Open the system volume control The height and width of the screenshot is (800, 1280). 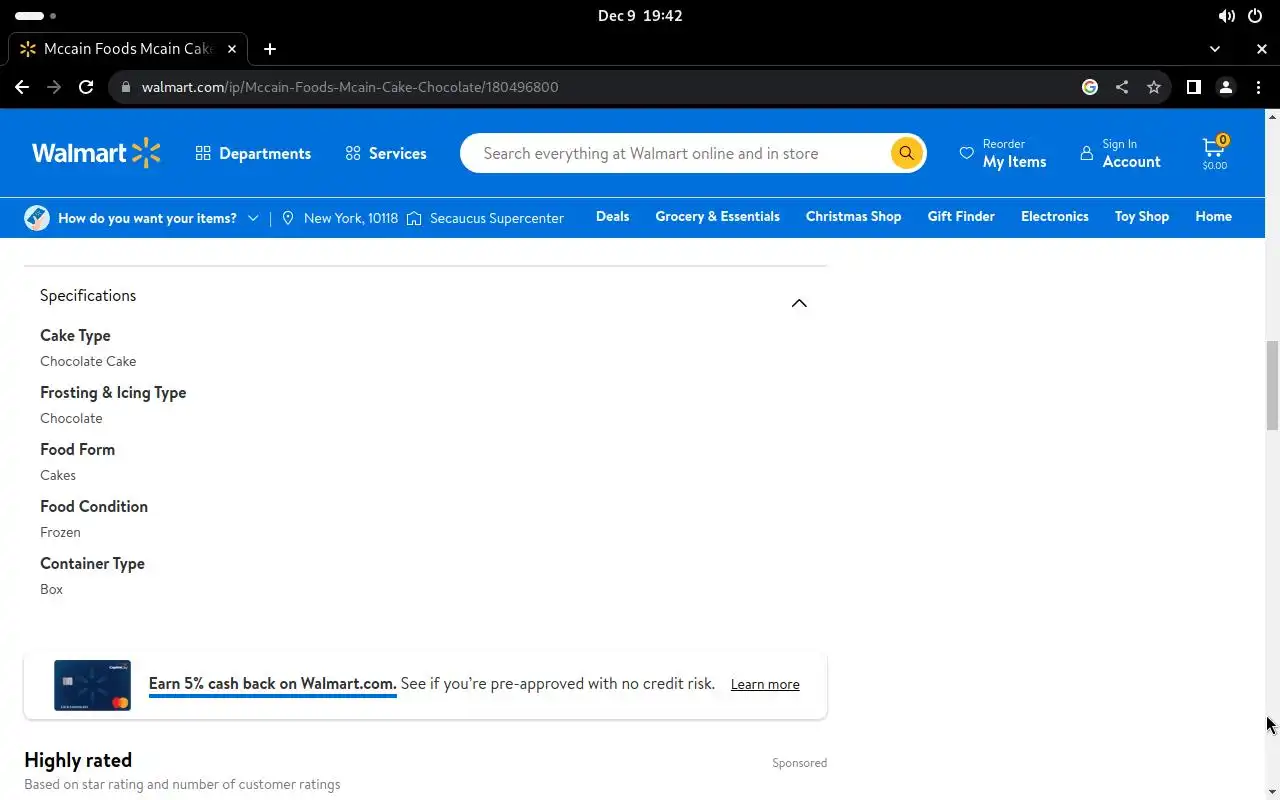[1226, 16]
